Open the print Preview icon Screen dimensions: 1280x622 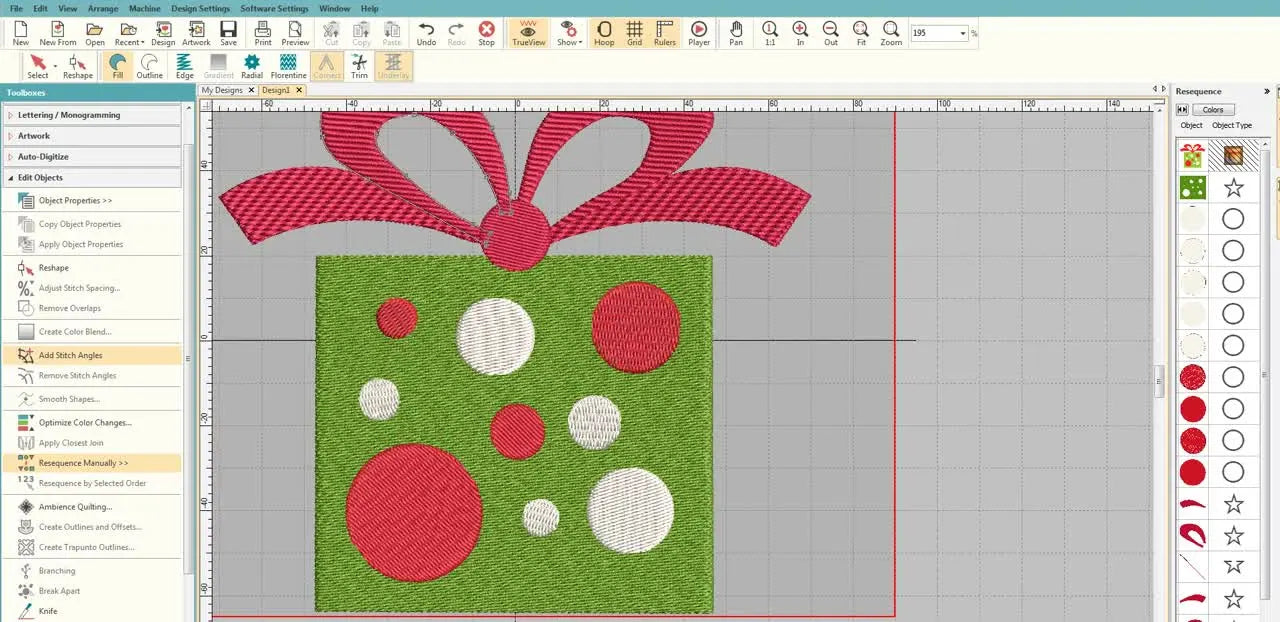(295, 34)
